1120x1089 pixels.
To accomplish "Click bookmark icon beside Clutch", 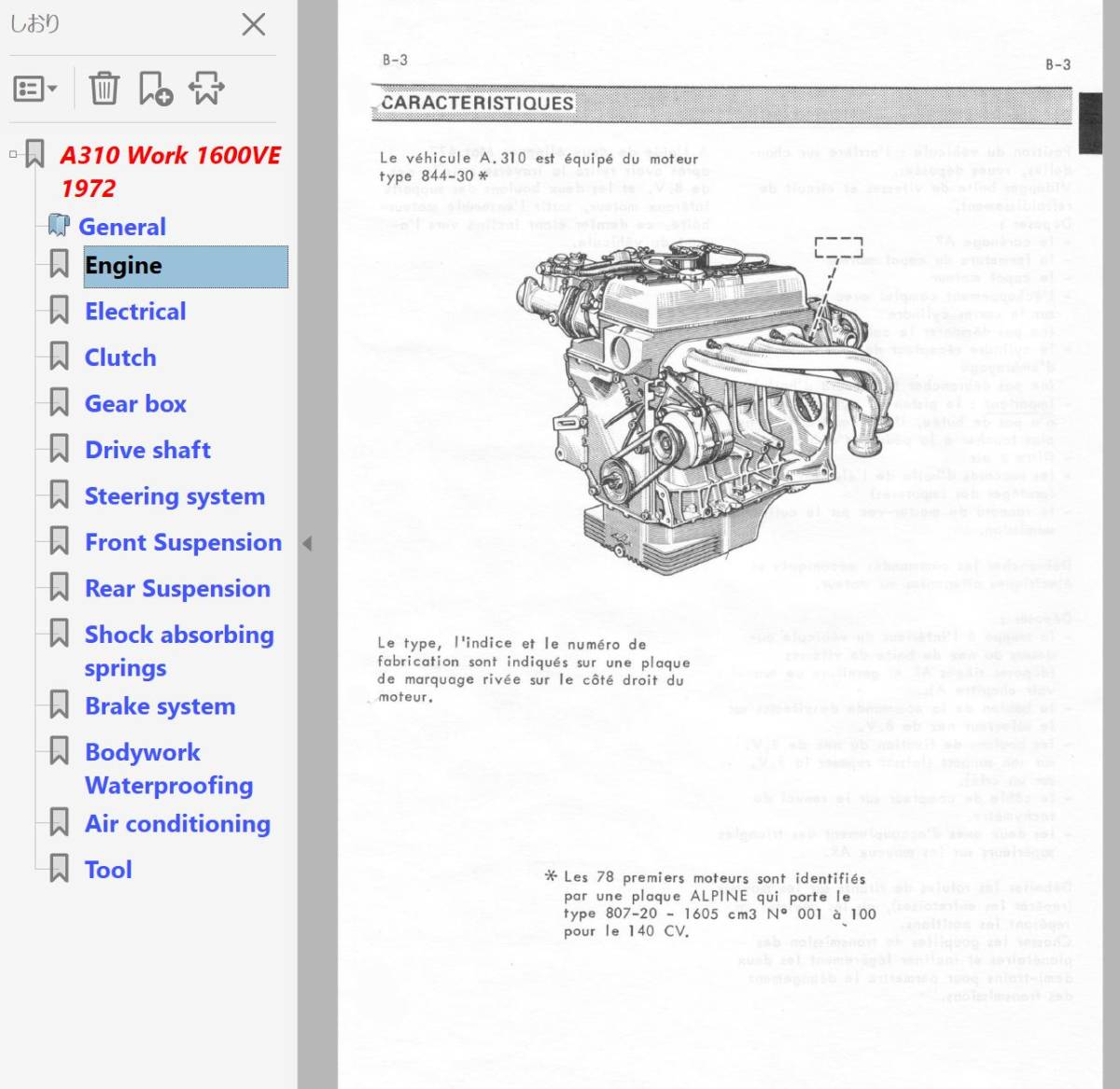I will coord(59,356).
